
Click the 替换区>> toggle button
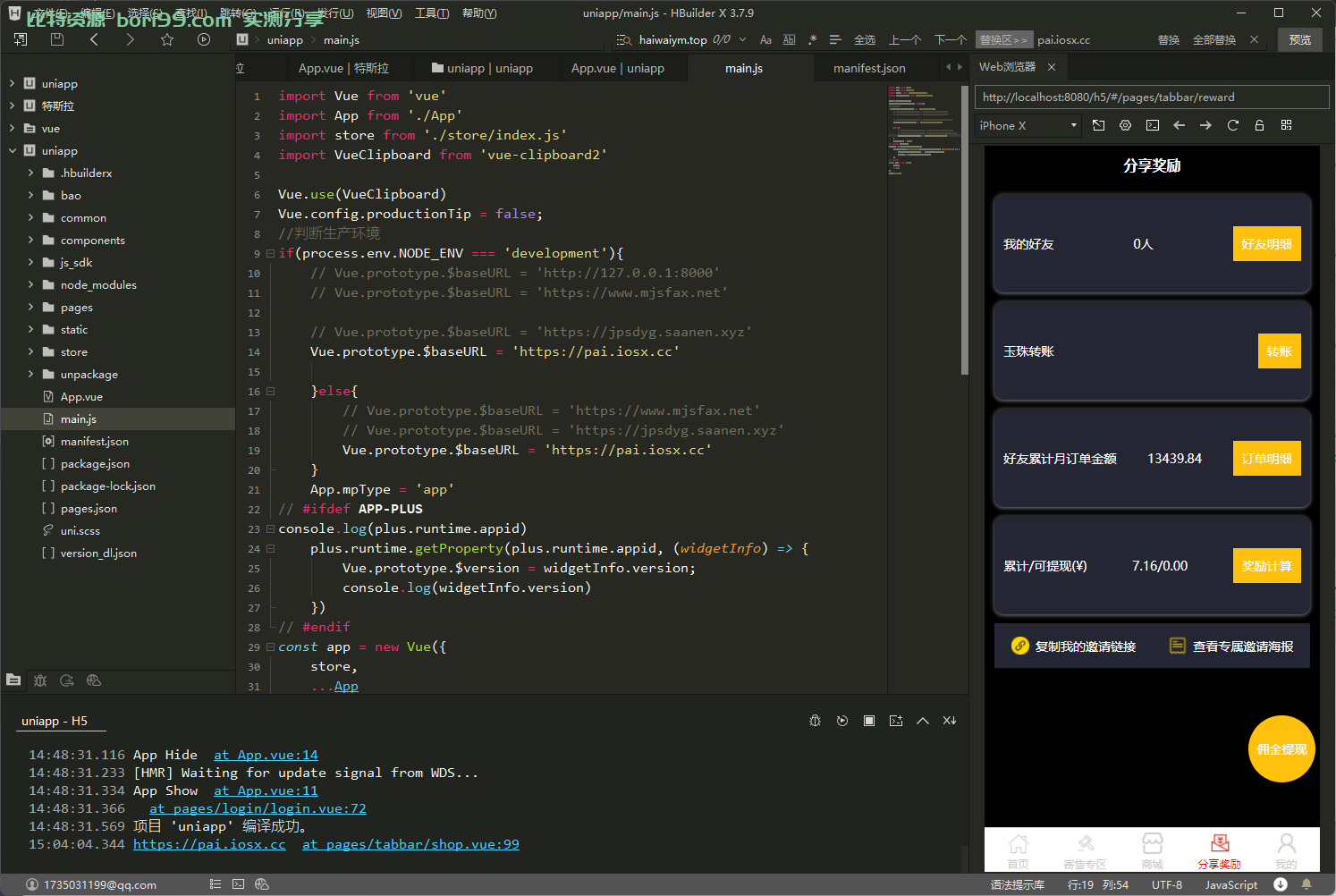[x=1003, y=39]
